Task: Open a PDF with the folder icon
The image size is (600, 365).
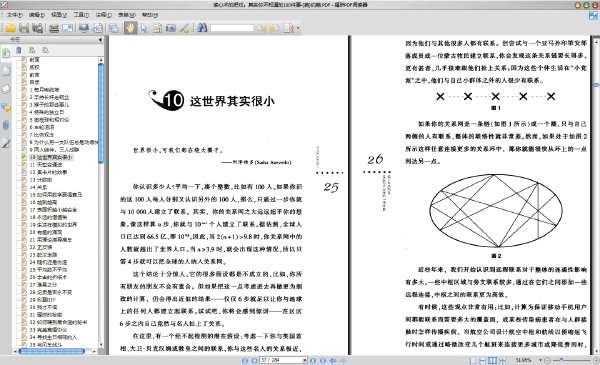Action: pyautogui.click(x=10, y=28)
